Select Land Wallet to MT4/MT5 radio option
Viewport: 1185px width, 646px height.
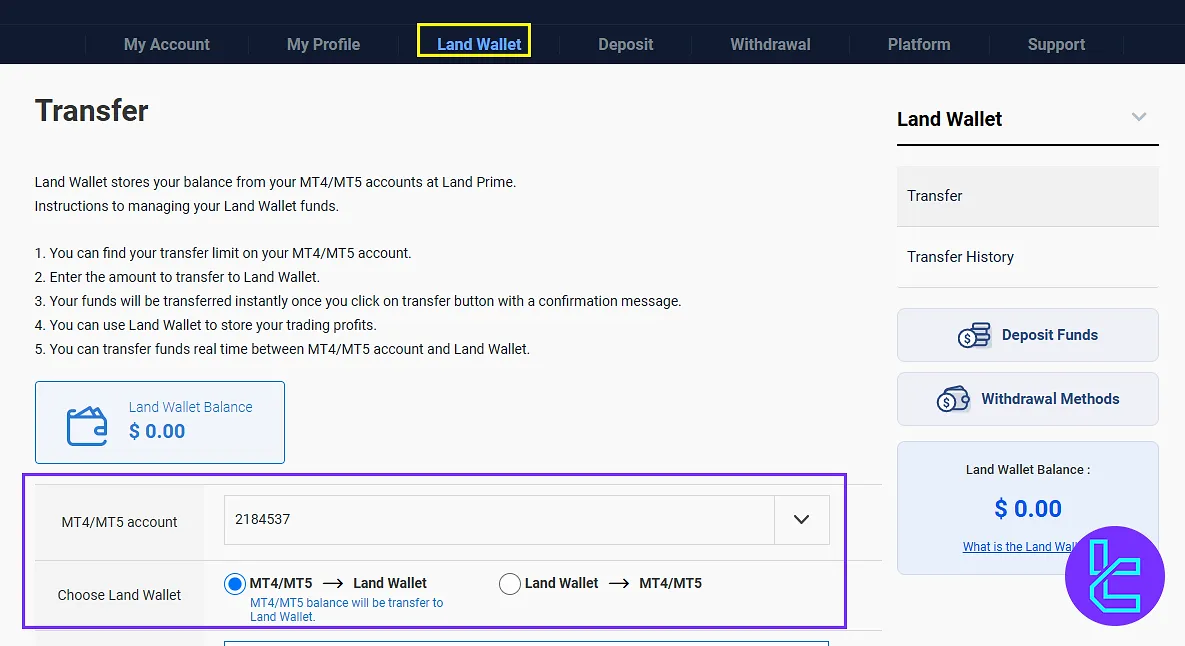[510, 584]
